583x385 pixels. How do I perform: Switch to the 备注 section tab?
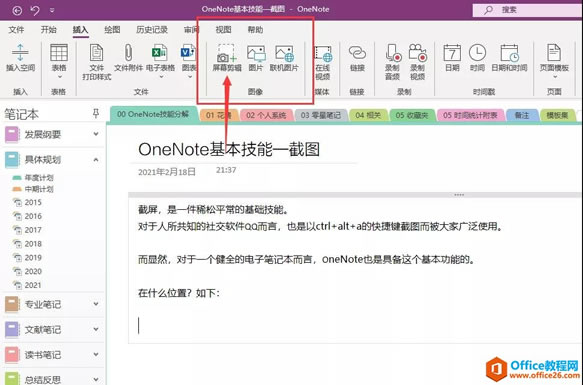tap(522, 115)
